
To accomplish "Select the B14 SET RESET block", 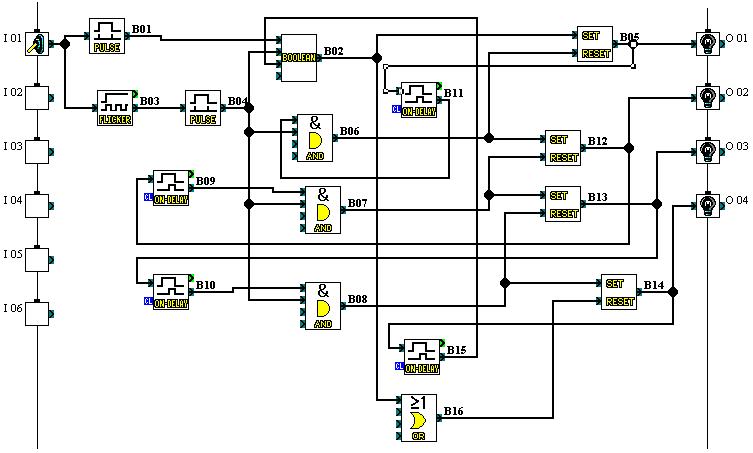I will [619, 292].
